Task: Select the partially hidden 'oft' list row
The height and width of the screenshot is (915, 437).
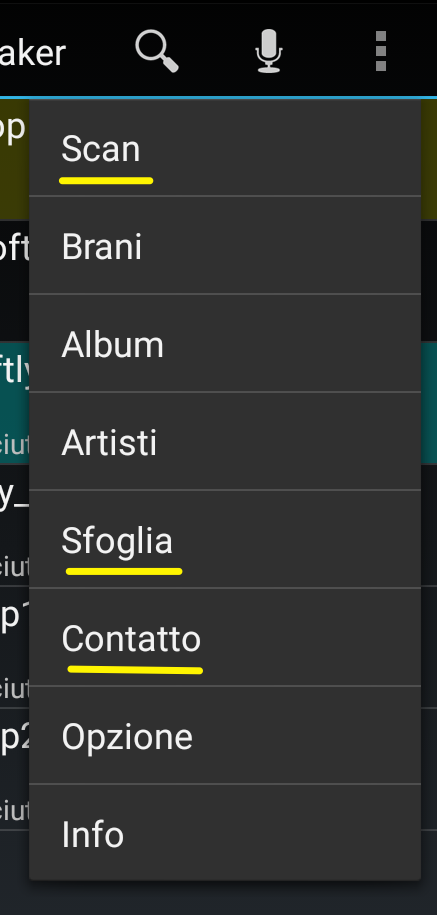Action: click(14, 281)
